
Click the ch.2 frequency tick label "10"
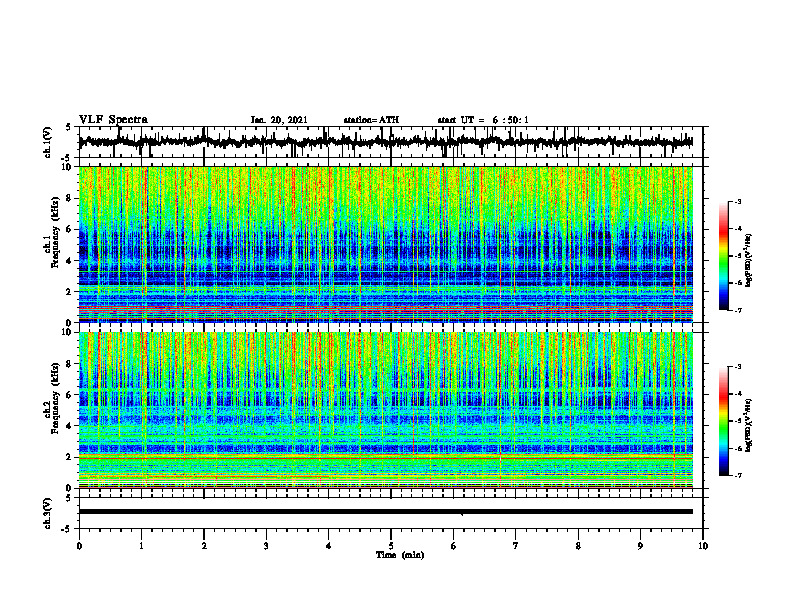point(68,333)
